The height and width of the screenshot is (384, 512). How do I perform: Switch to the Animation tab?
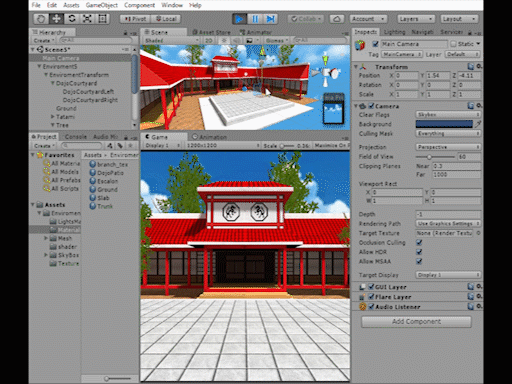(x=209, y=137)
